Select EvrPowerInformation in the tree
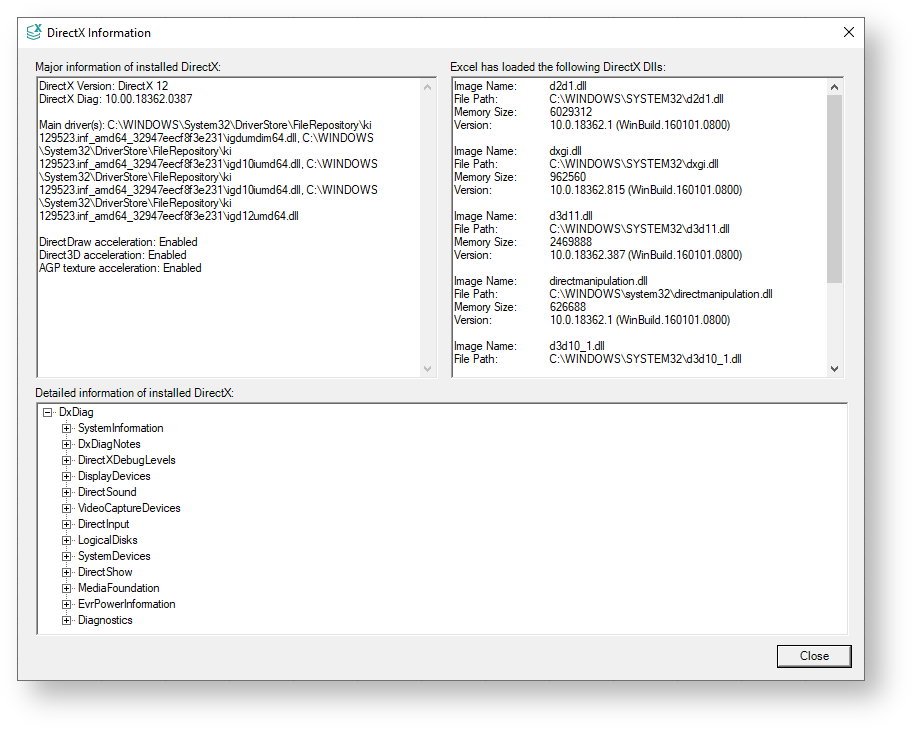The image size is (913, 729). click(126, 604)
